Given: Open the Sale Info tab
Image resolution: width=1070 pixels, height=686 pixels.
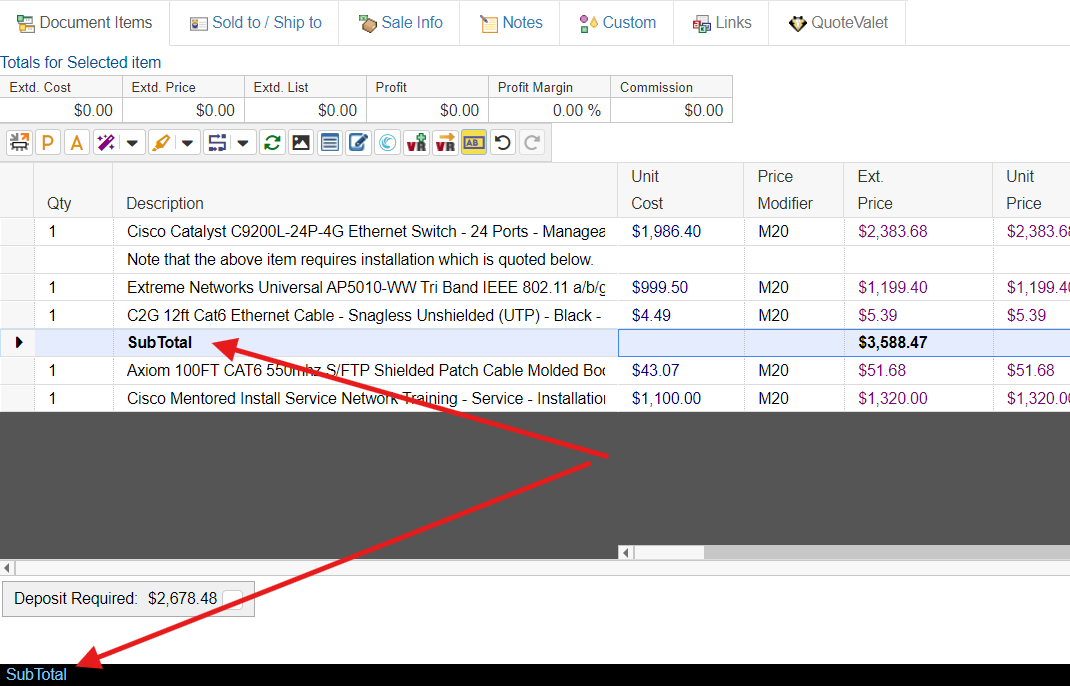Looking at the screenshot, I should point(400,23).
